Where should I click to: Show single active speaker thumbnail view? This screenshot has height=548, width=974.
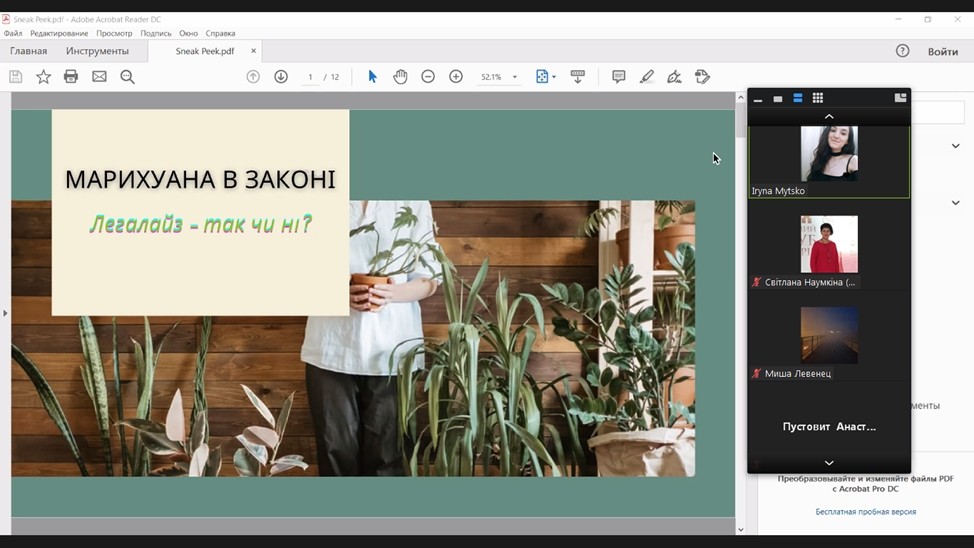click(778, 99)
